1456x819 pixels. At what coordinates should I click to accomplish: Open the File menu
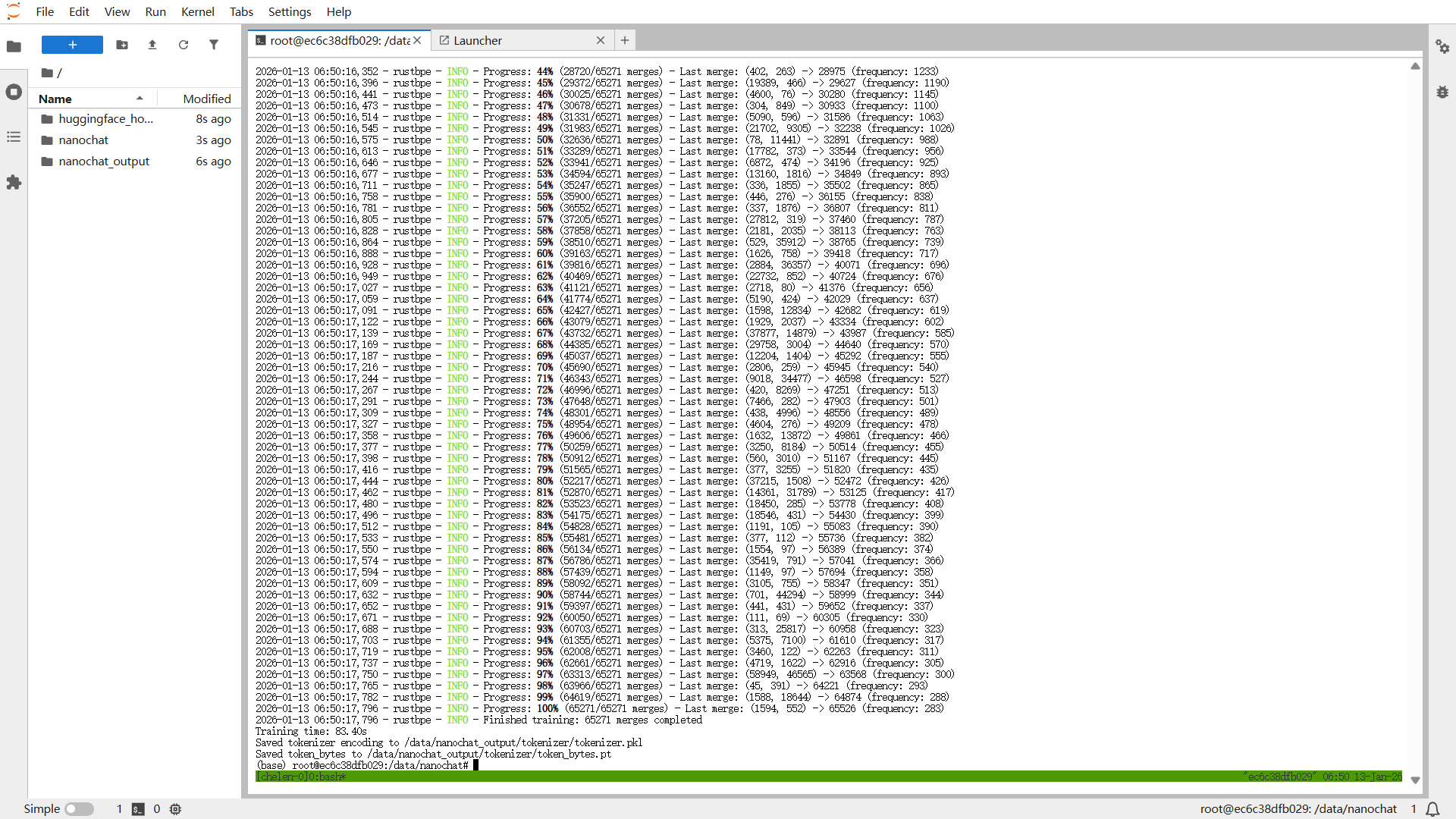(45, 11)
